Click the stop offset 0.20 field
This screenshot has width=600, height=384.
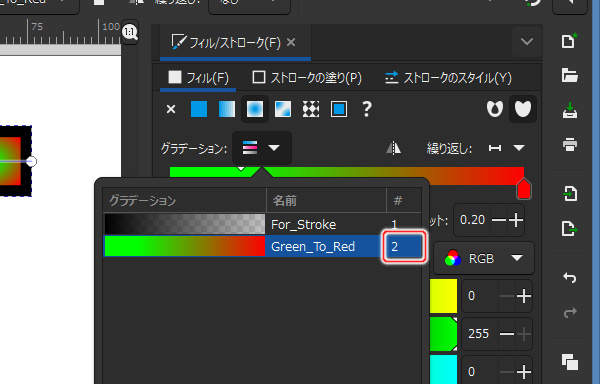tap(473, 220)
